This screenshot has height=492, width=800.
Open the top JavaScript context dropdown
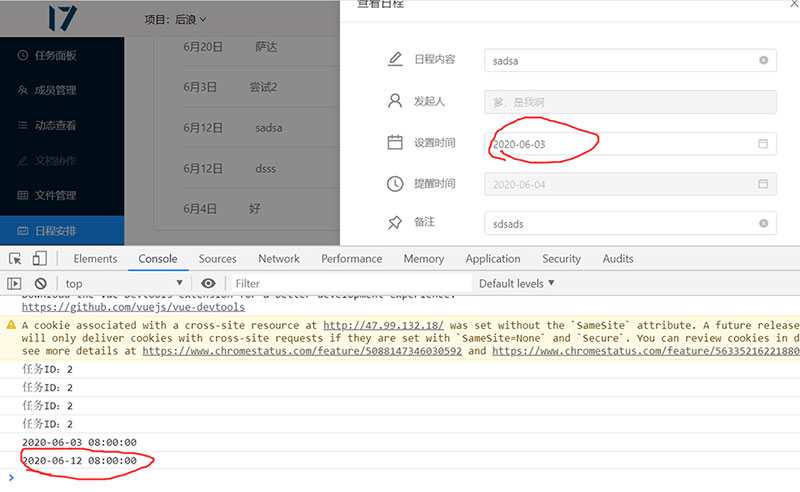(x=123, y=283)
